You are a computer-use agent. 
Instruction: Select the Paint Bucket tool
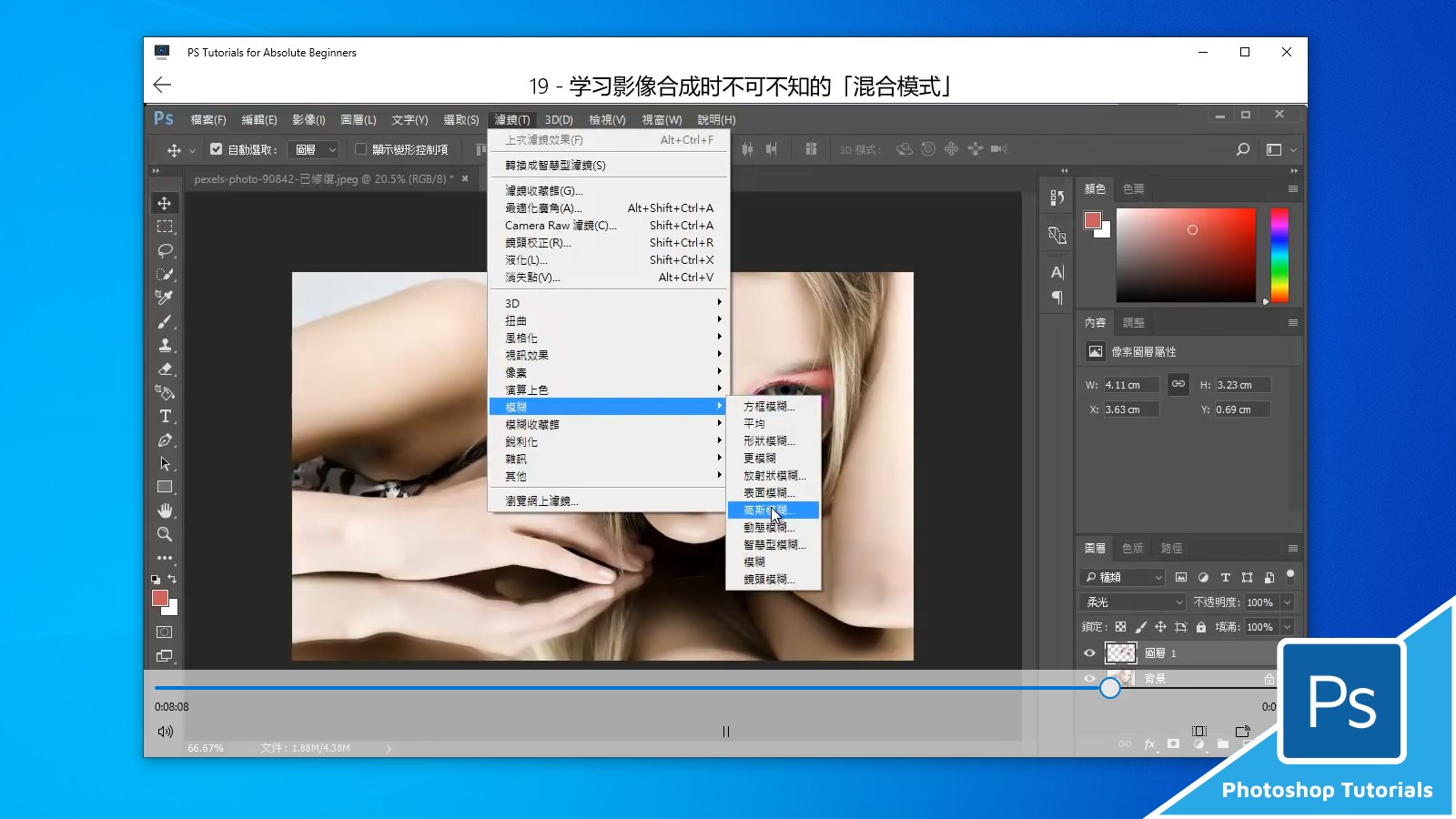165,392
